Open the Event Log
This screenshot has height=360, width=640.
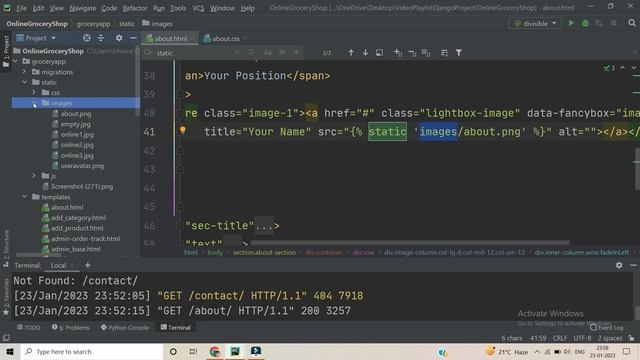click(607, 327)
